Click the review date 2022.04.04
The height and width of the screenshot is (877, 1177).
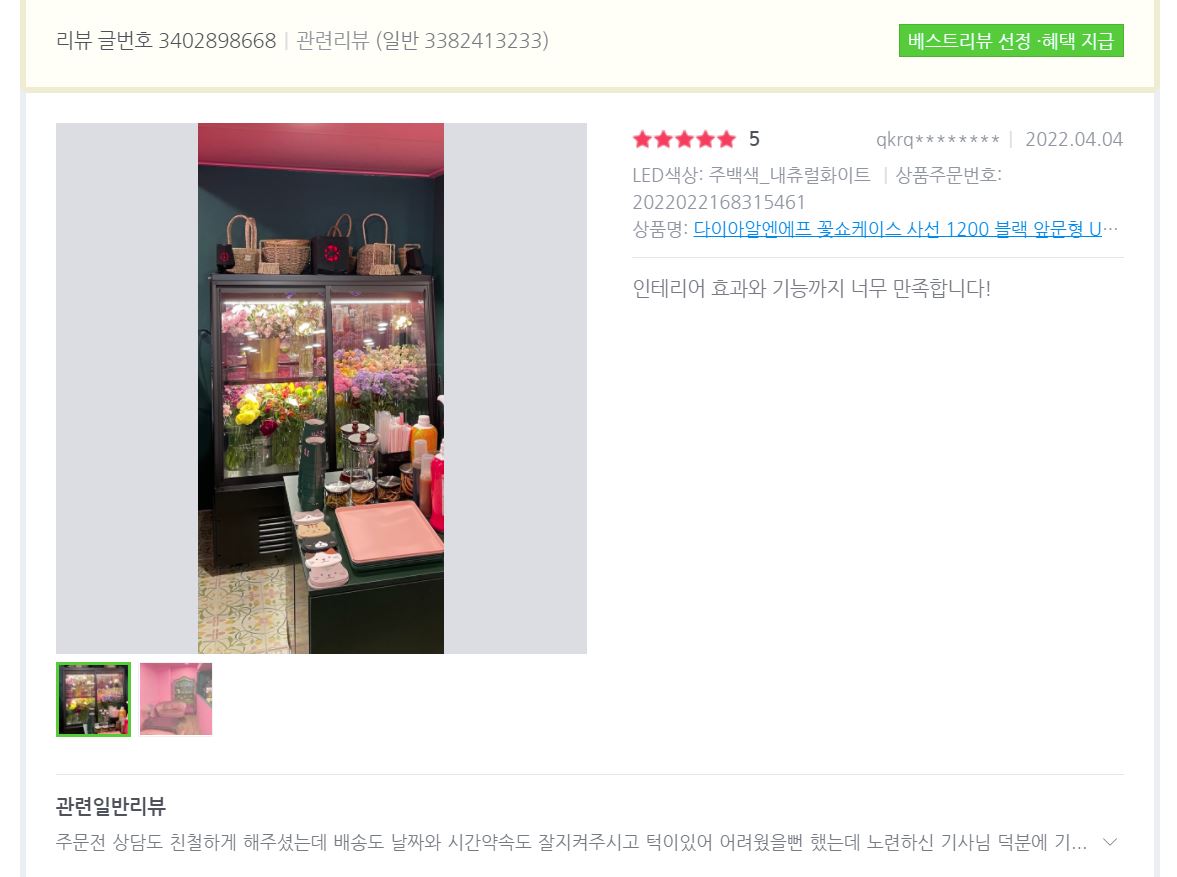tap(1074, 140)
